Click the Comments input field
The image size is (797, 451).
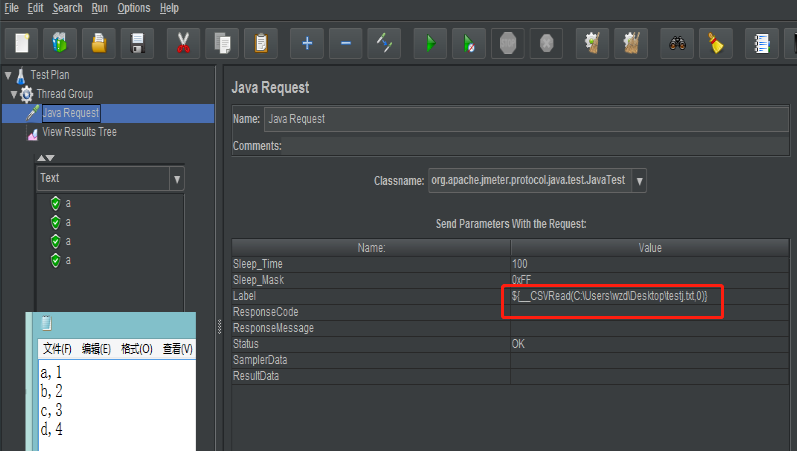click(x=535, y=146)
